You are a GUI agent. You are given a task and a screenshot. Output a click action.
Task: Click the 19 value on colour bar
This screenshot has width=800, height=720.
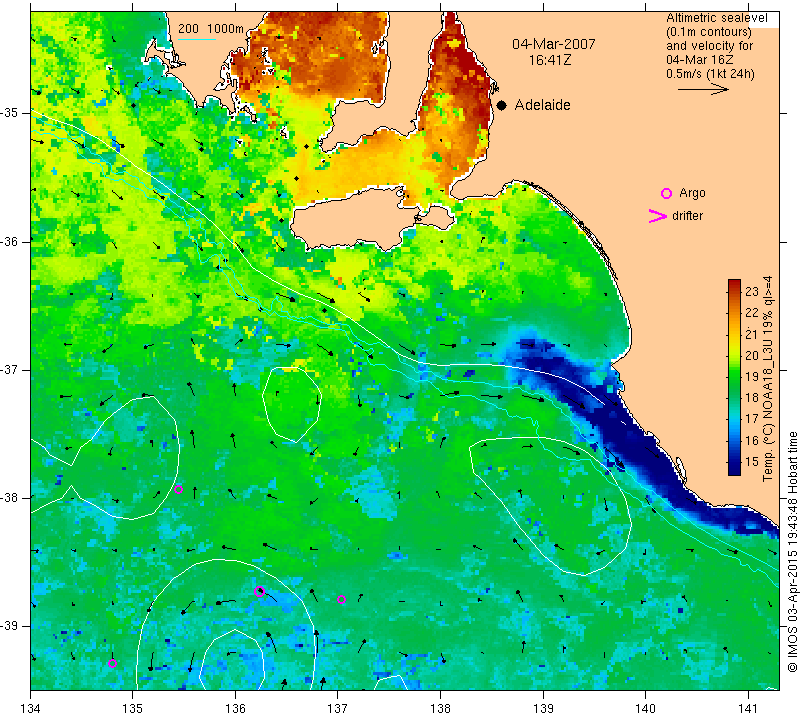752,377
